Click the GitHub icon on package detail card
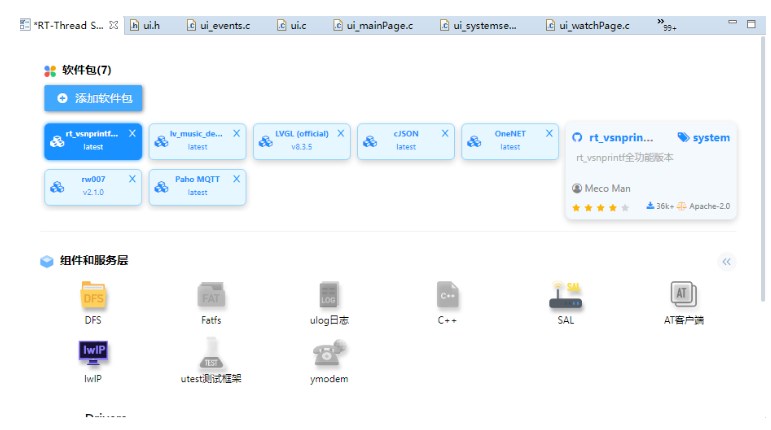Screen dimensions: 771x430 (577, 138)
